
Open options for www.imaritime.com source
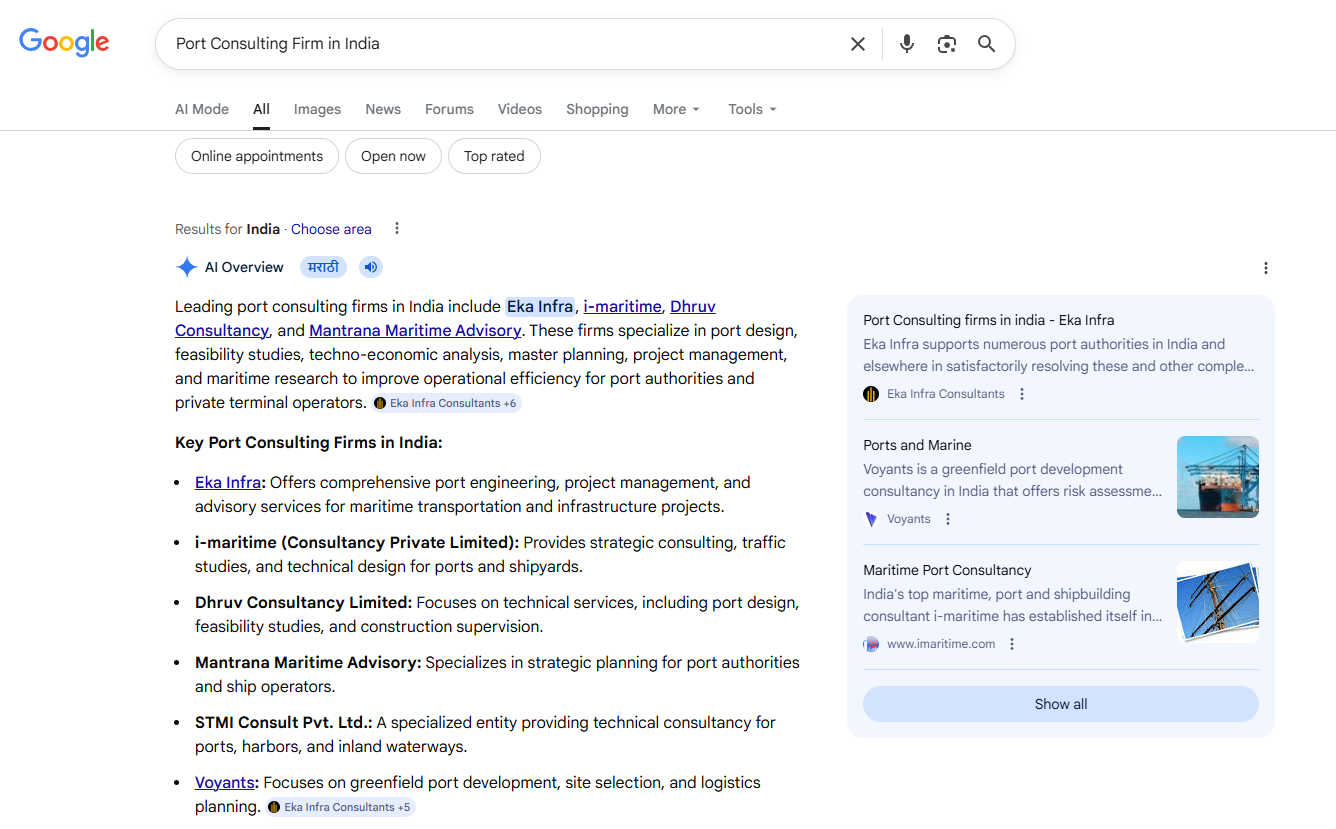point(1012,644)
